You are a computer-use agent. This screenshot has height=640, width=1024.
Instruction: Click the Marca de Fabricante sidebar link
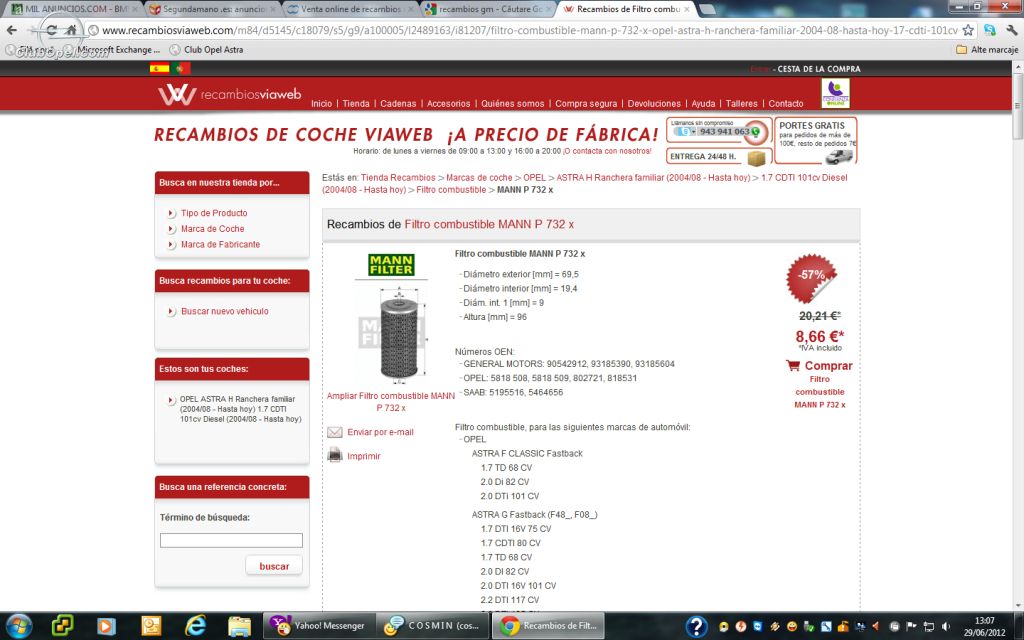(221, 244)
